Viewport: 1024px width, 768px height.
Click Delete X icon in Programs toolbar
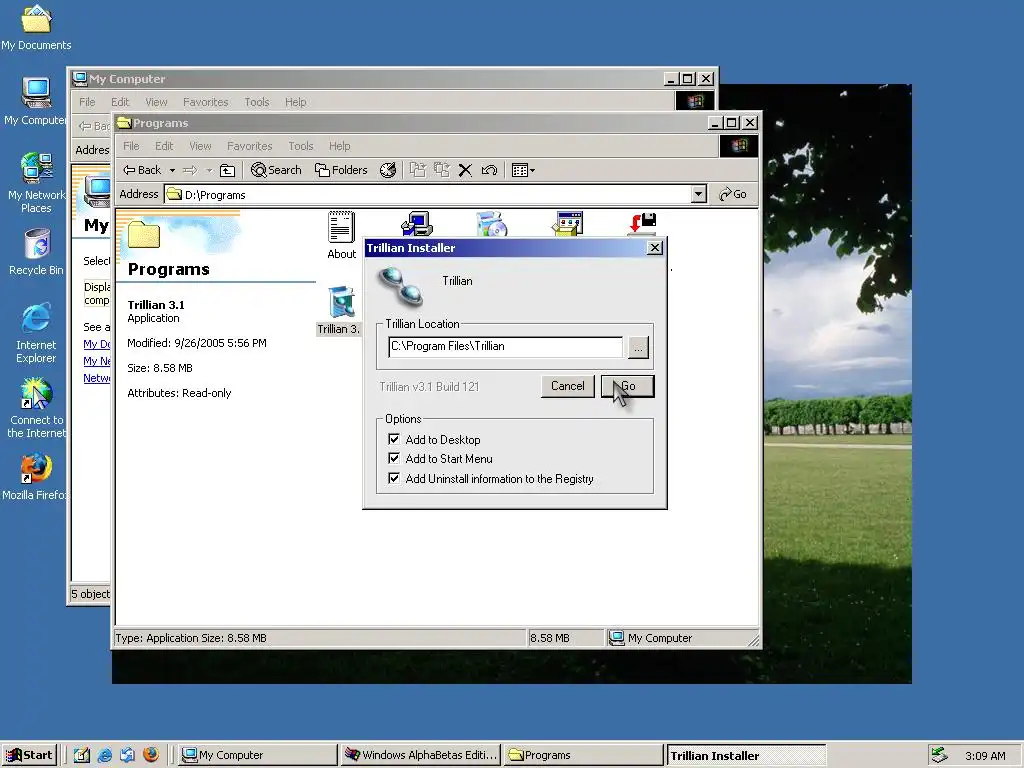tap(465, 170)
